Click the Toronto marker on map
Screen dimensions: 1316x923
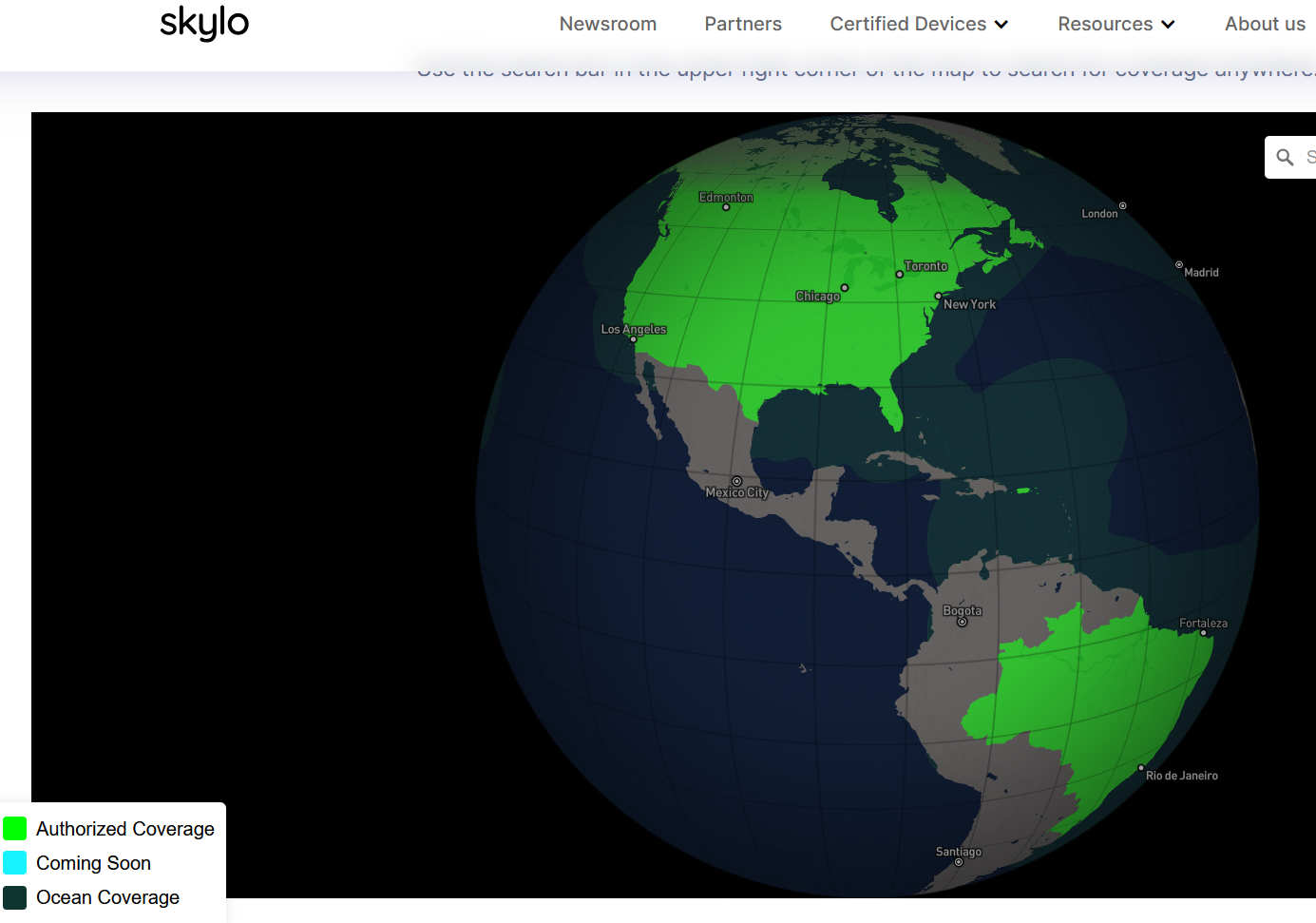click(900, 275)
